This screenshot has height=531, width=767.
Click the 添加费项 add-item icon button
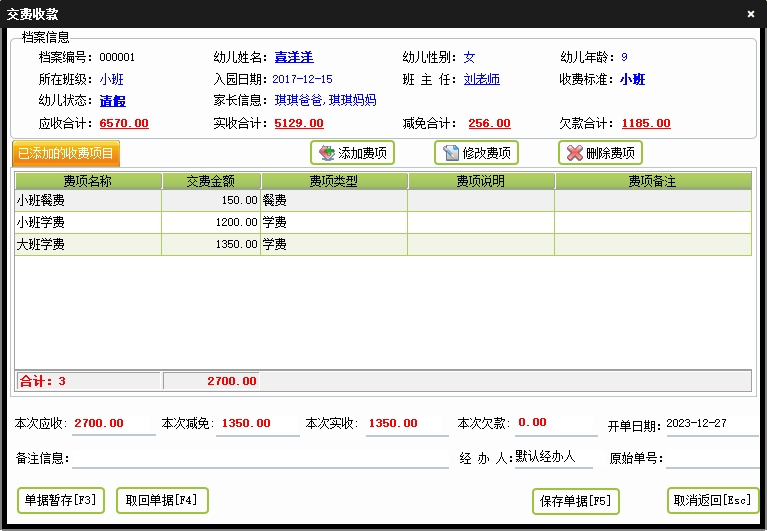[352, 153]
